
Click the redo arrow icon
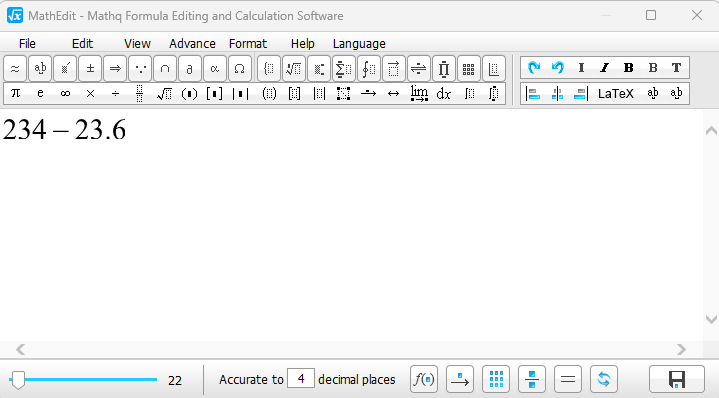click(x=534, y=68)
